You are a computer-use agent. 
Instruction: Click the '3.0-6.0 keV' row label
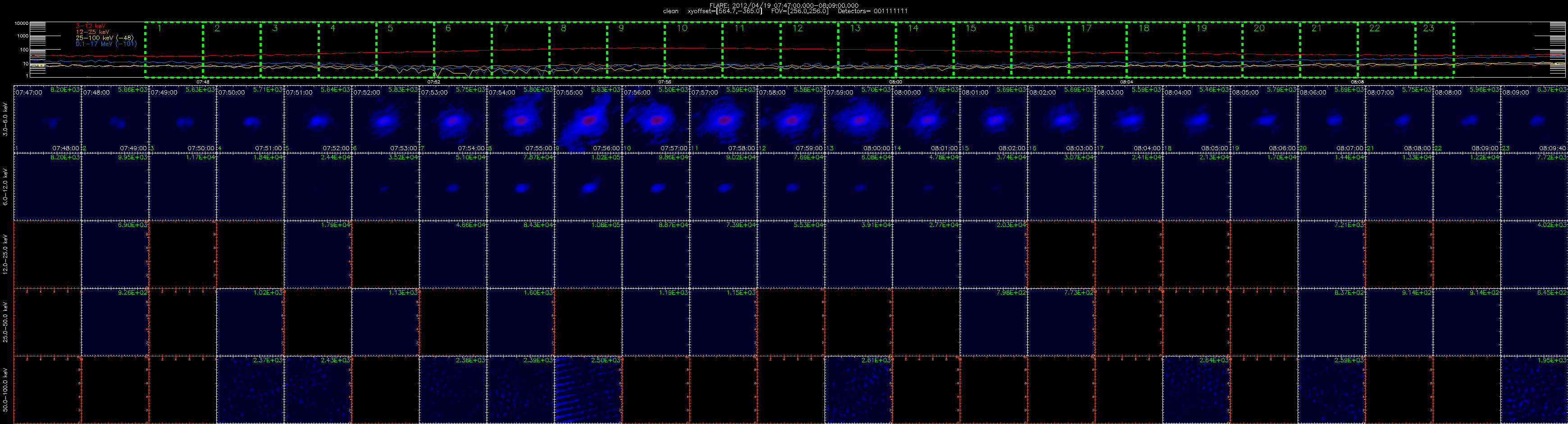6,119
